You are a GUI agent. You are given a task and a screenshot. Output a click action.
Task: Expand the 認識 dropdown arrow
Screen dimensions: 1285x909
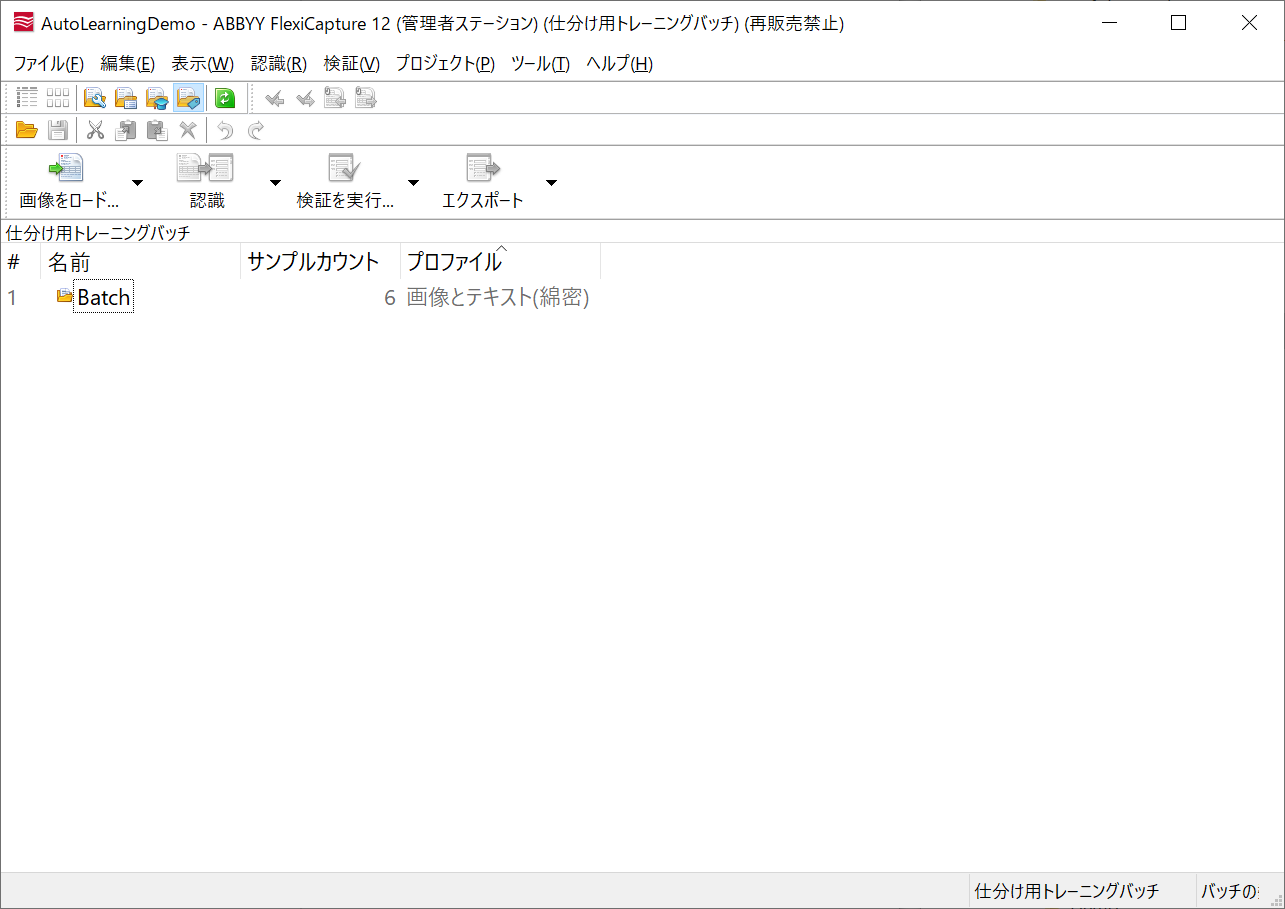276,182
